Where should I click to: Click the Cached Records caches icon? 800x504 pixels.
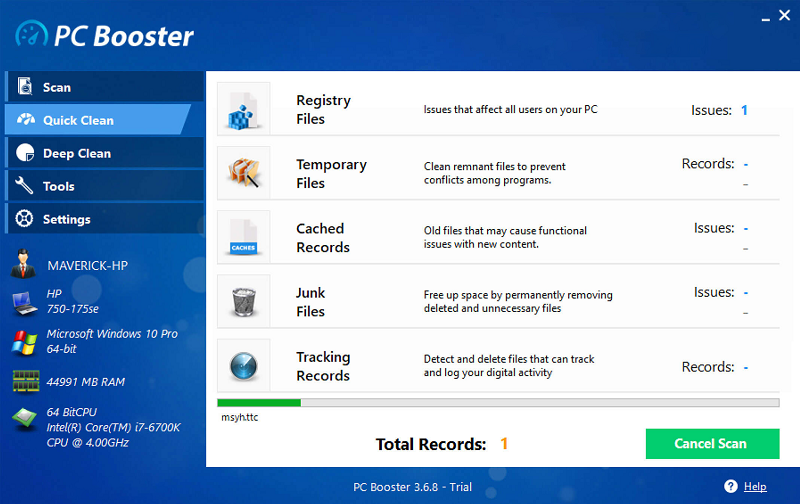click(x=243, y=237)
